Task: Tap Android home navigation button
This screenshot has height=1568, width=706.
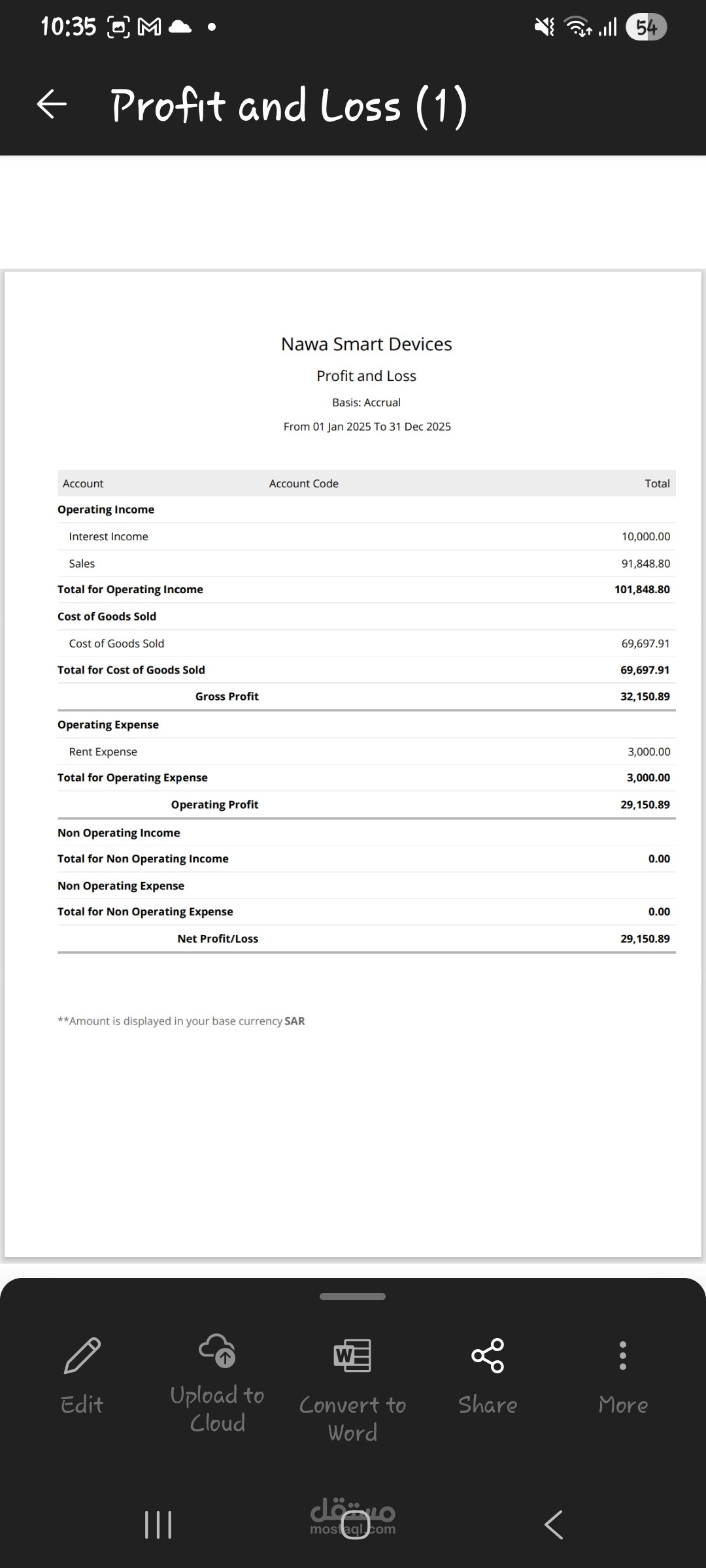Action: point(355,1524)
